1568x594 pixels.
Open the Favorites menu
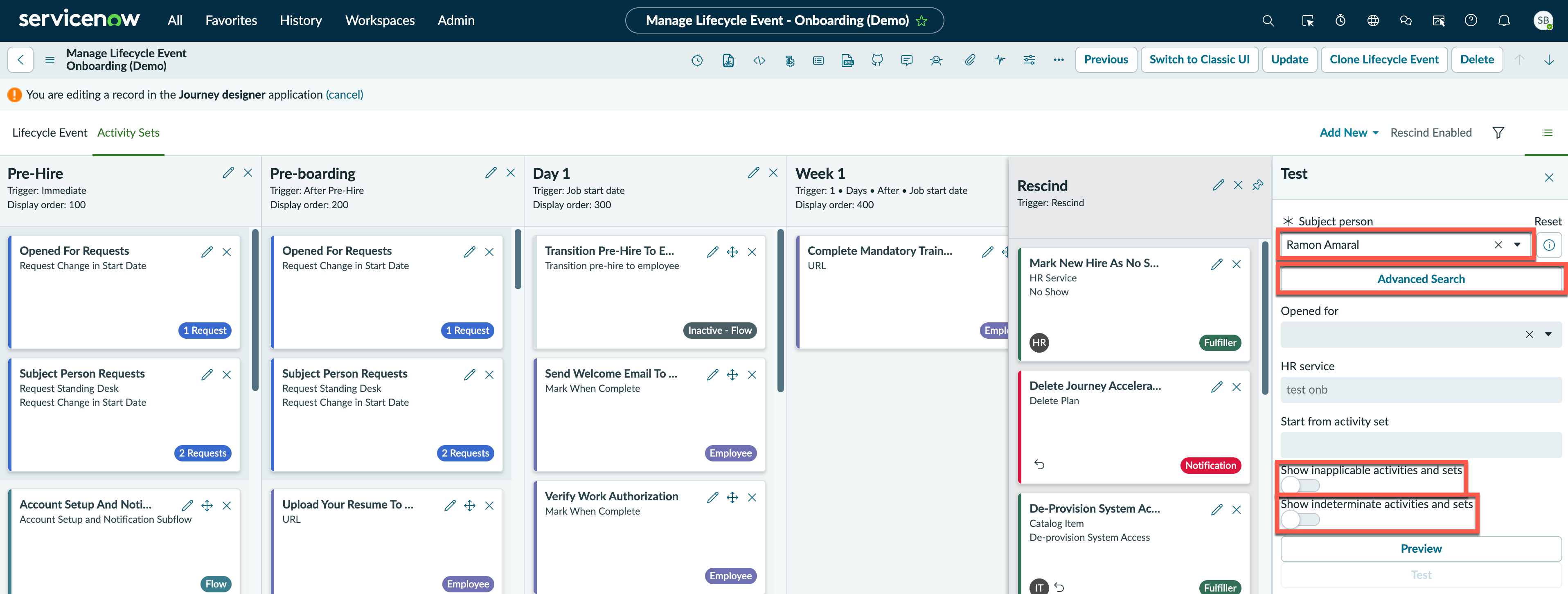[231, 21]
